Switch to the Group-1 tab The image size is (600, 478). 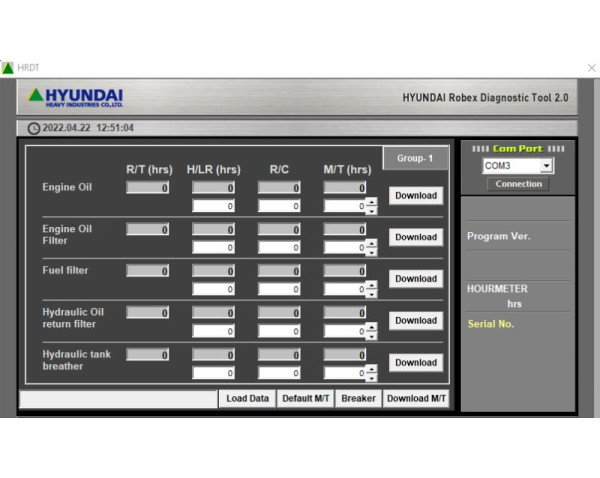(x=415, y=158)
